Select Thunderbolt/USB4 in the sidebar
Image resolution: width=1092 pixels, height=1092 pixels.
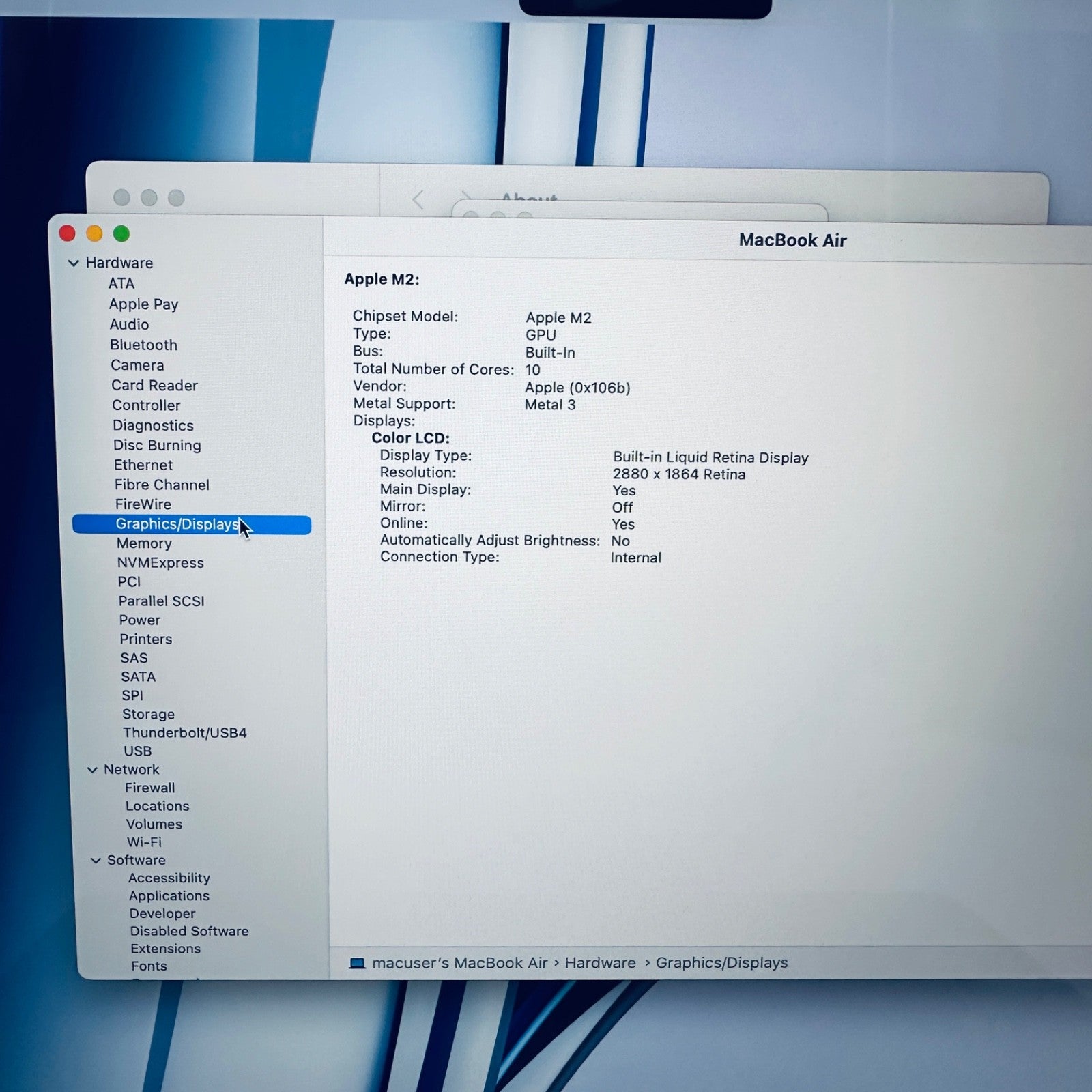(185, 732)
